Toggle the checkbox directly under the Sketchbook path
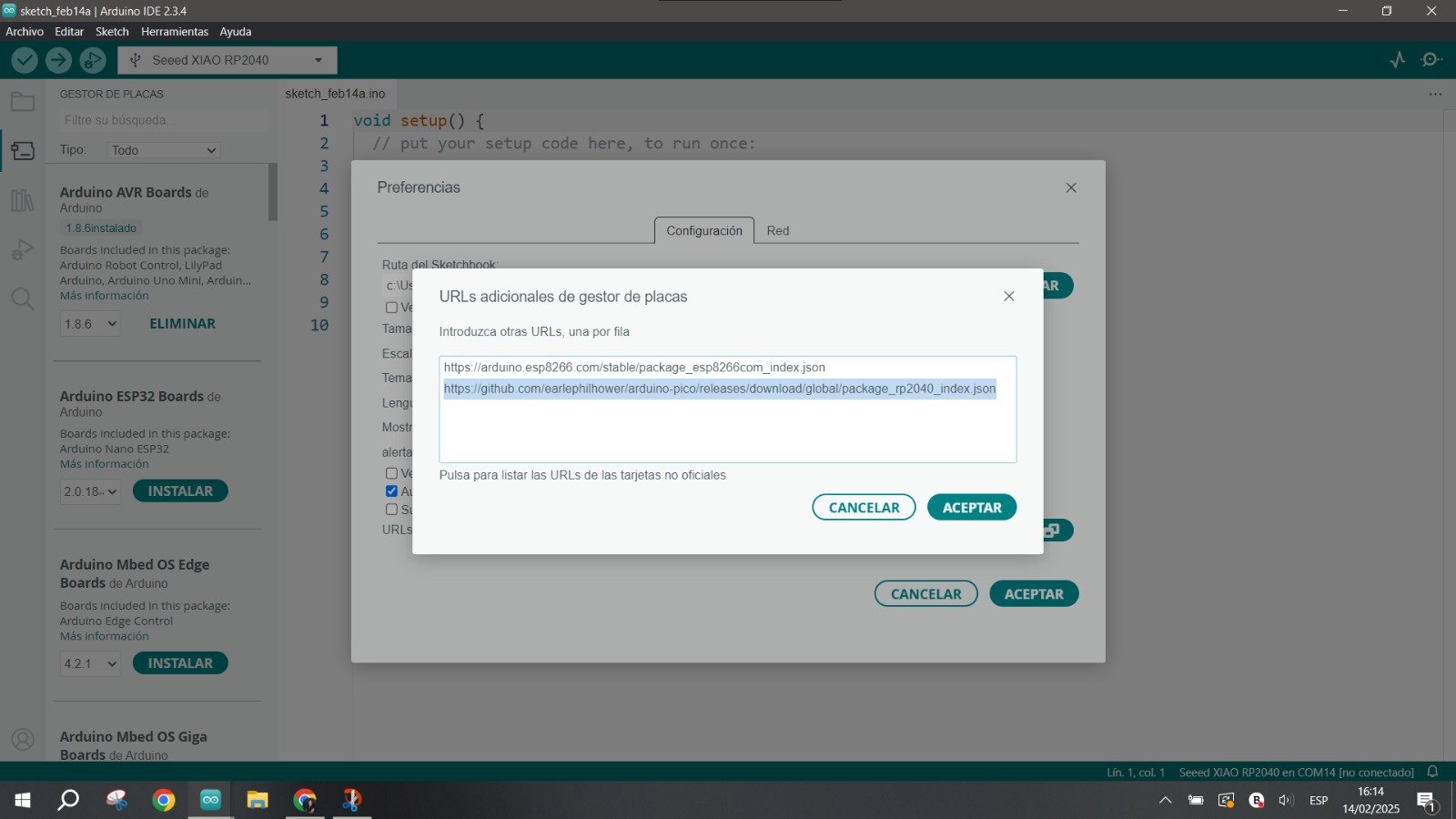This screenshot has width=1456, height=819. coord(391,308)
